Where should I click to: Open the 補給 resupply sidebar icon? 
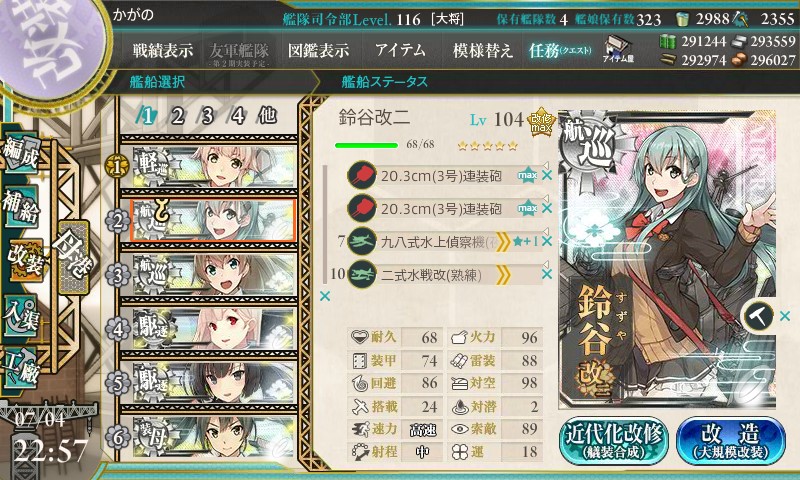[21, 206]
